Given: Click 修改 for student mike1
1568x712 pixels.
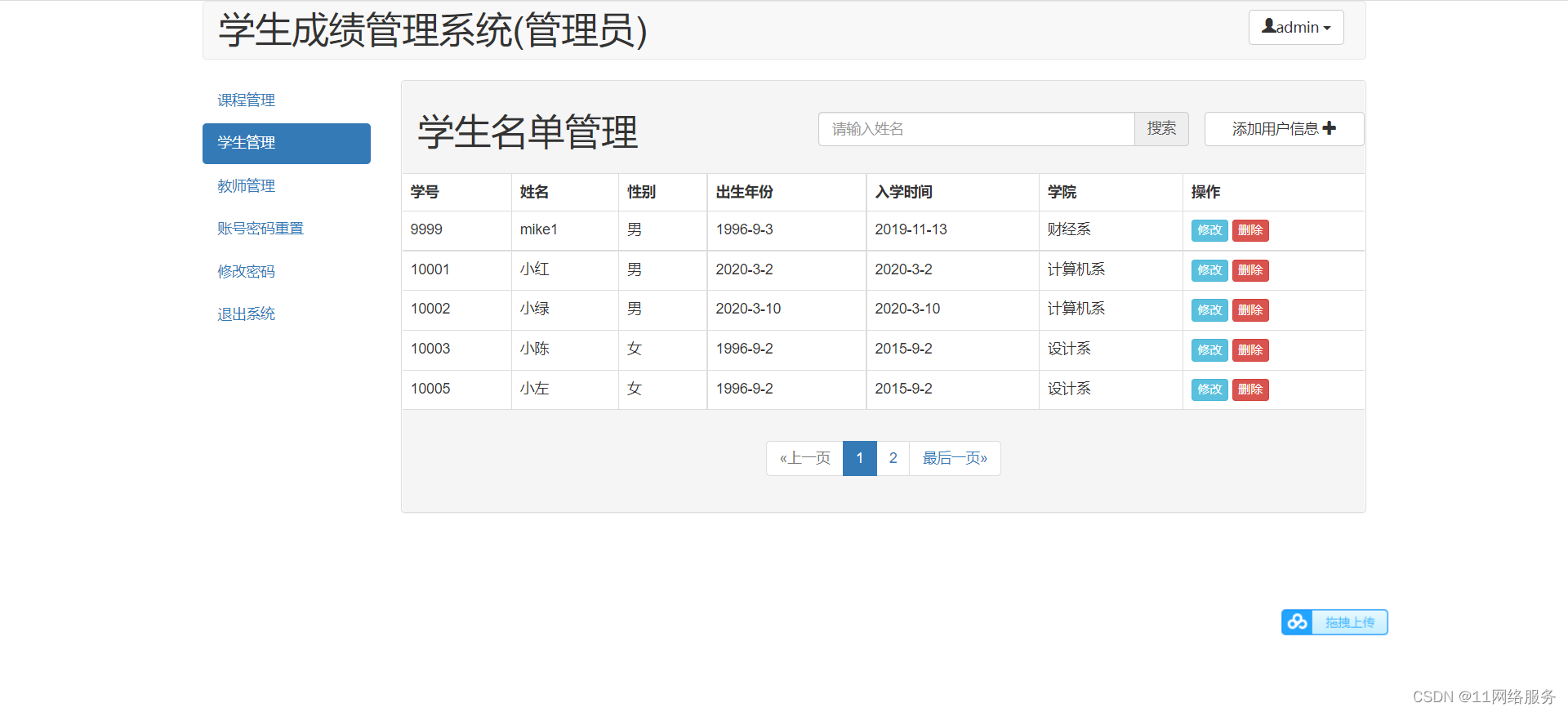Looking at the screenshot, I should (x=1209, y=230).
